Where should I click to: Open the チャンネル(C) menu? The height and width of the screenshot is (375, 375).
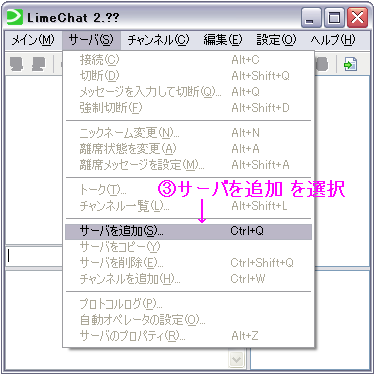pyautogui.click(x=158, y=40)
